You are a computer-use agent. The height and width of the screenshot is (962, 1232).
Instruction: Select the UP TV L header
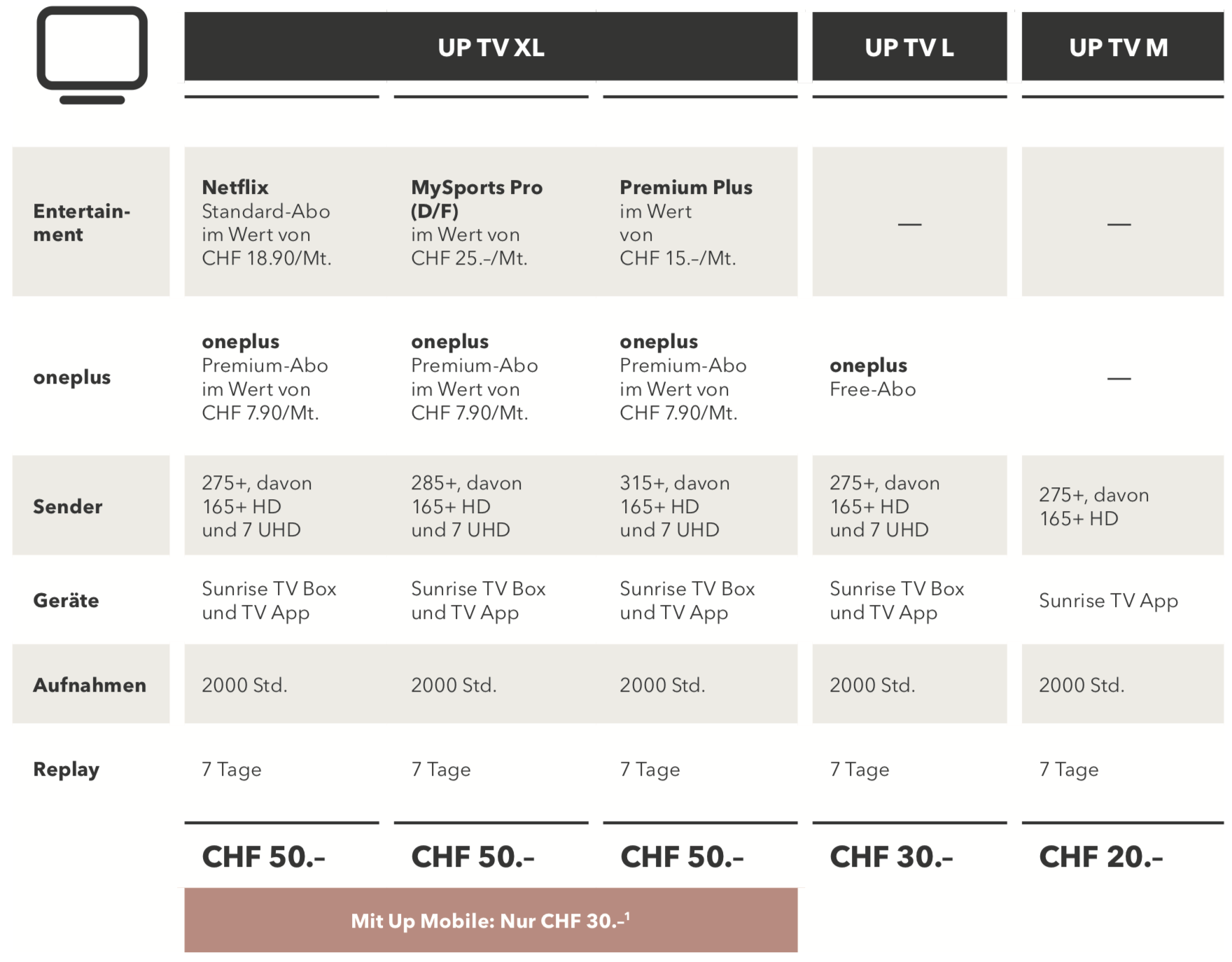click(909, 47)
